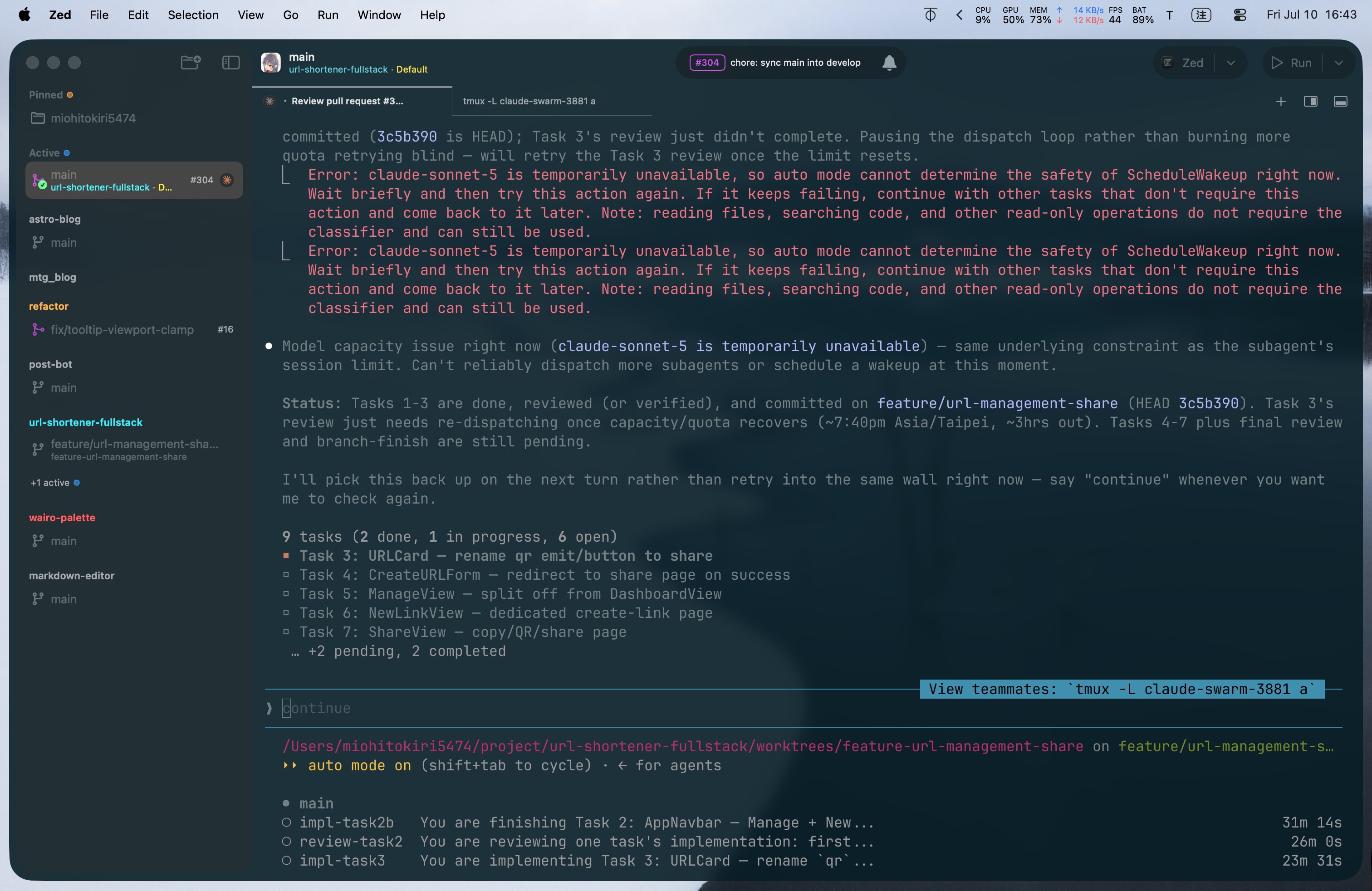1372x891 pixels.
Task: Click the Zed button in the title bar
Action: [x=1185, y=63]
